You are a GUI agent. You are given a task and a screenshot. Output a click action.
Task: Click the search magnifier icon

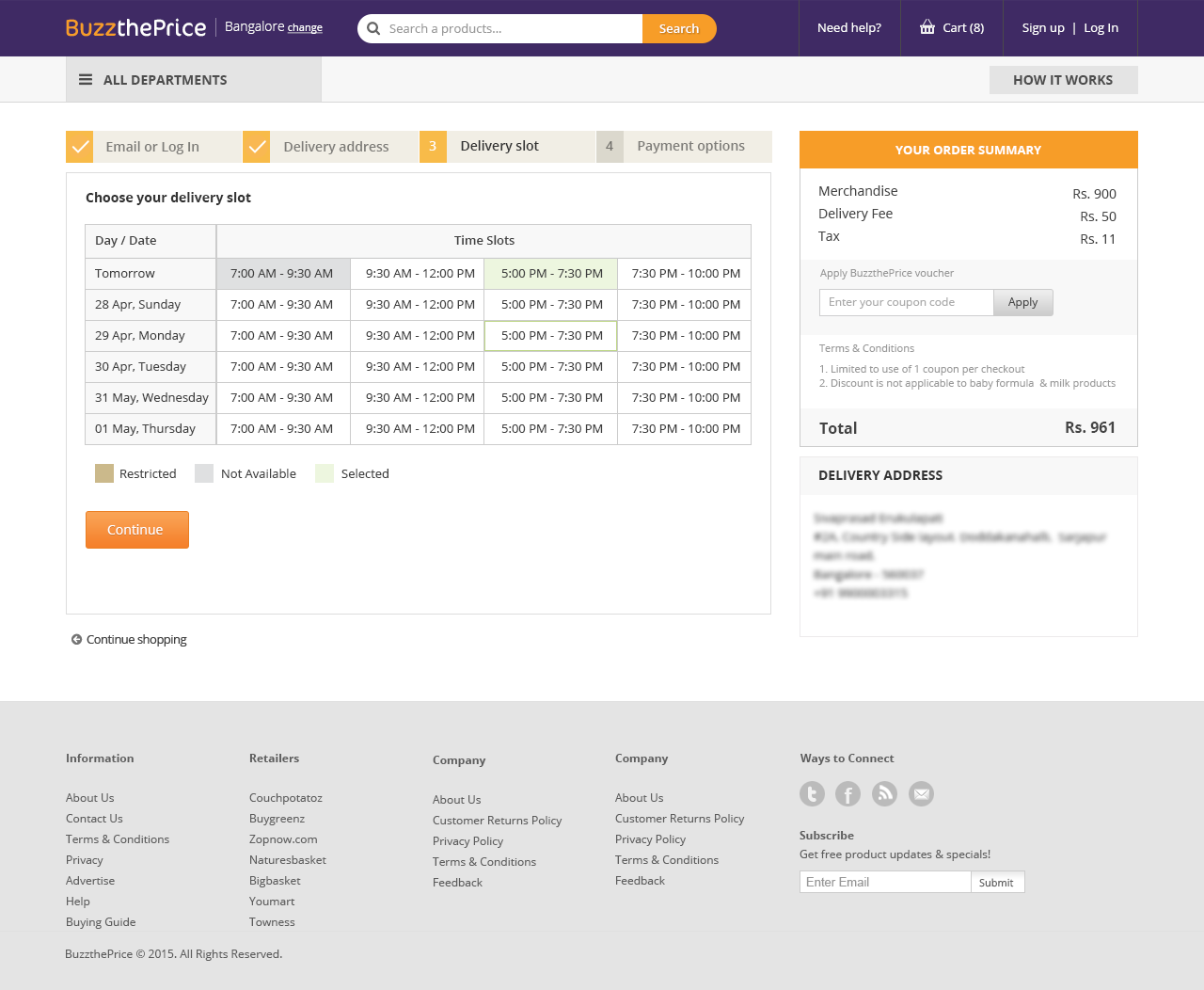tap(373, 28)
